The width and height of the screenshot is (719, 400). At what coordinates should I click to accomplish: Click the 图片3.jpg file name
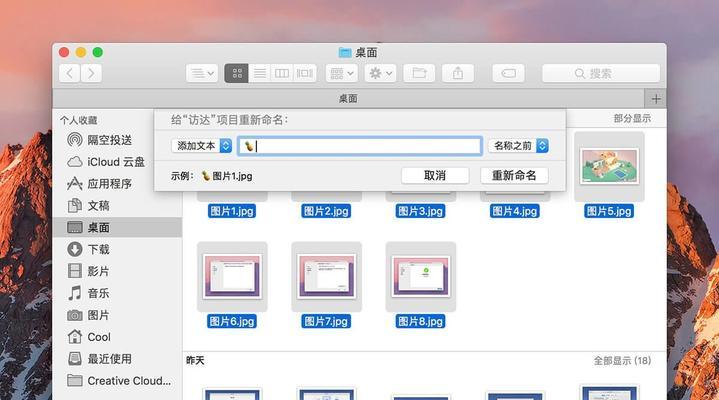click(x=420, y=211)
